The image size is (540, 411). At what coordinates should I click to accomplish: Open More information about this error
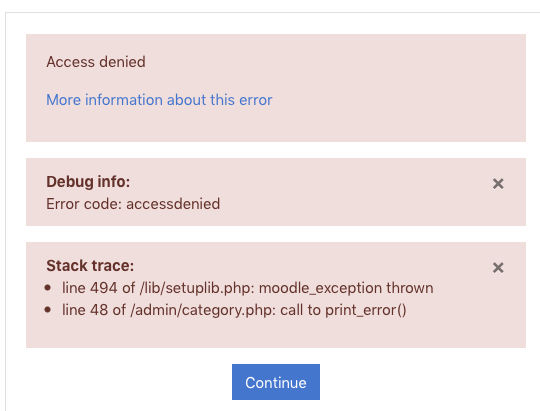159,100
